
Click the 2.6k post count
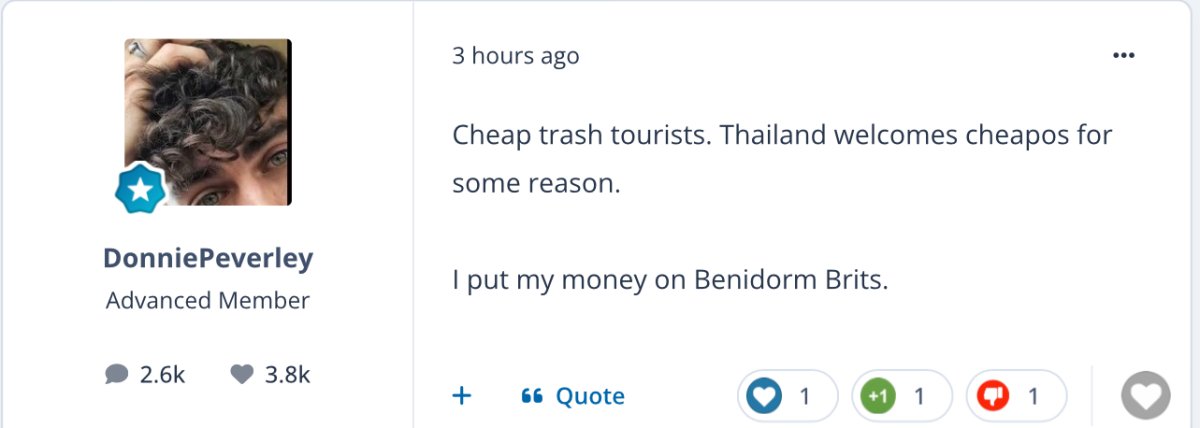(163, 375)
